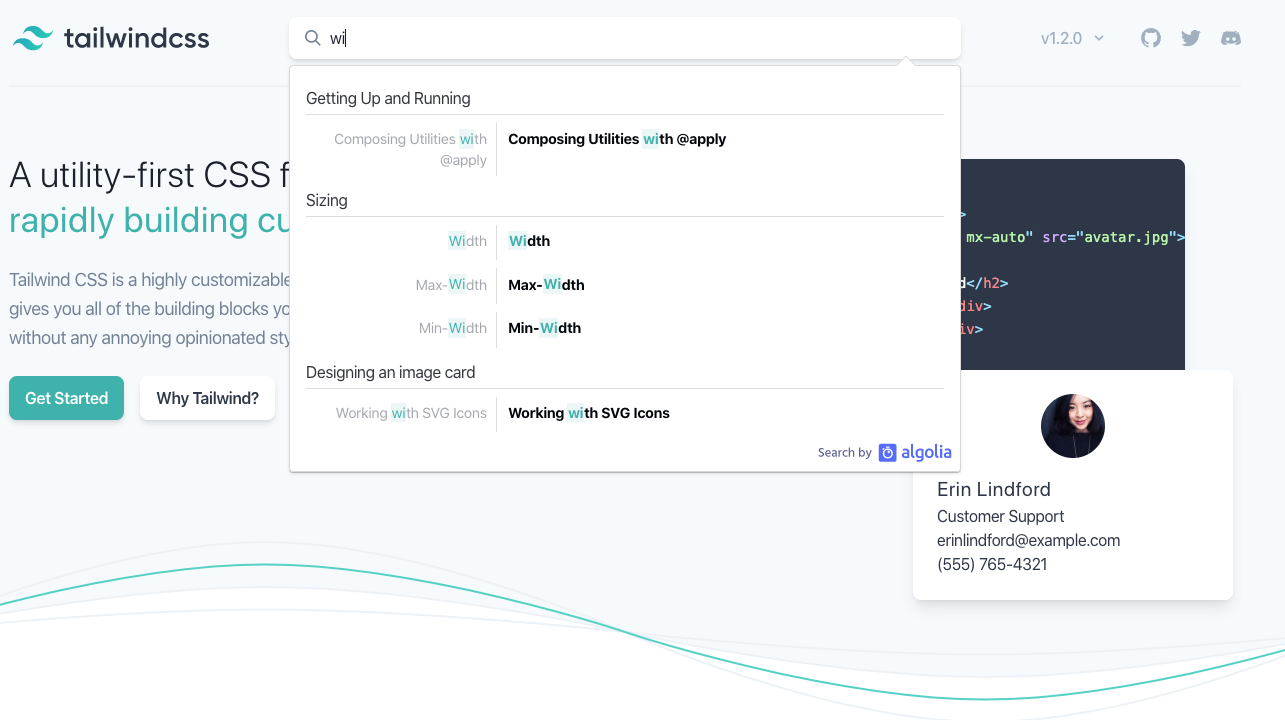Click the Search by label
This screenshot has width=1285, height=720.
(844, 453)
